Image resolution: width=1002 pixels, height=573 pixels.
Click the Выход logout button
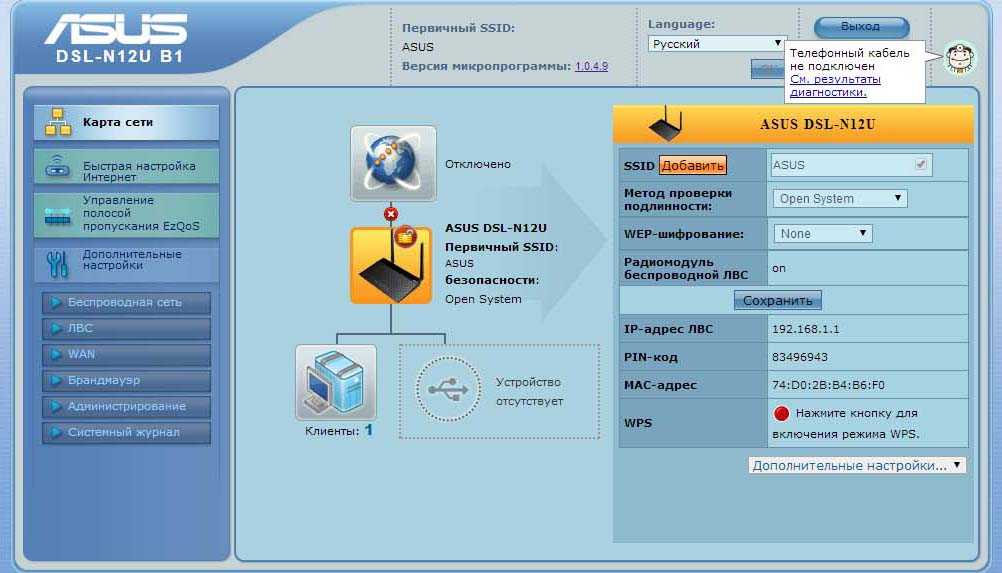coord(861,27)
